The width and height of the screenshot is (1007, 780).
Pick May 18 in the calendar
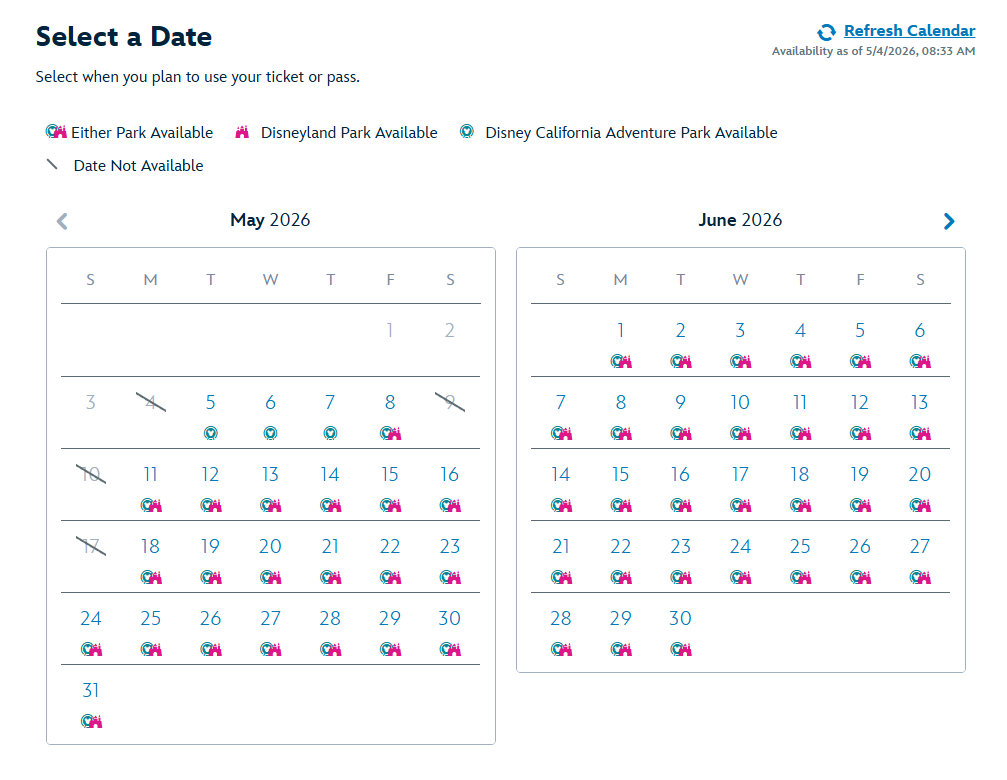tap(150, 546)
